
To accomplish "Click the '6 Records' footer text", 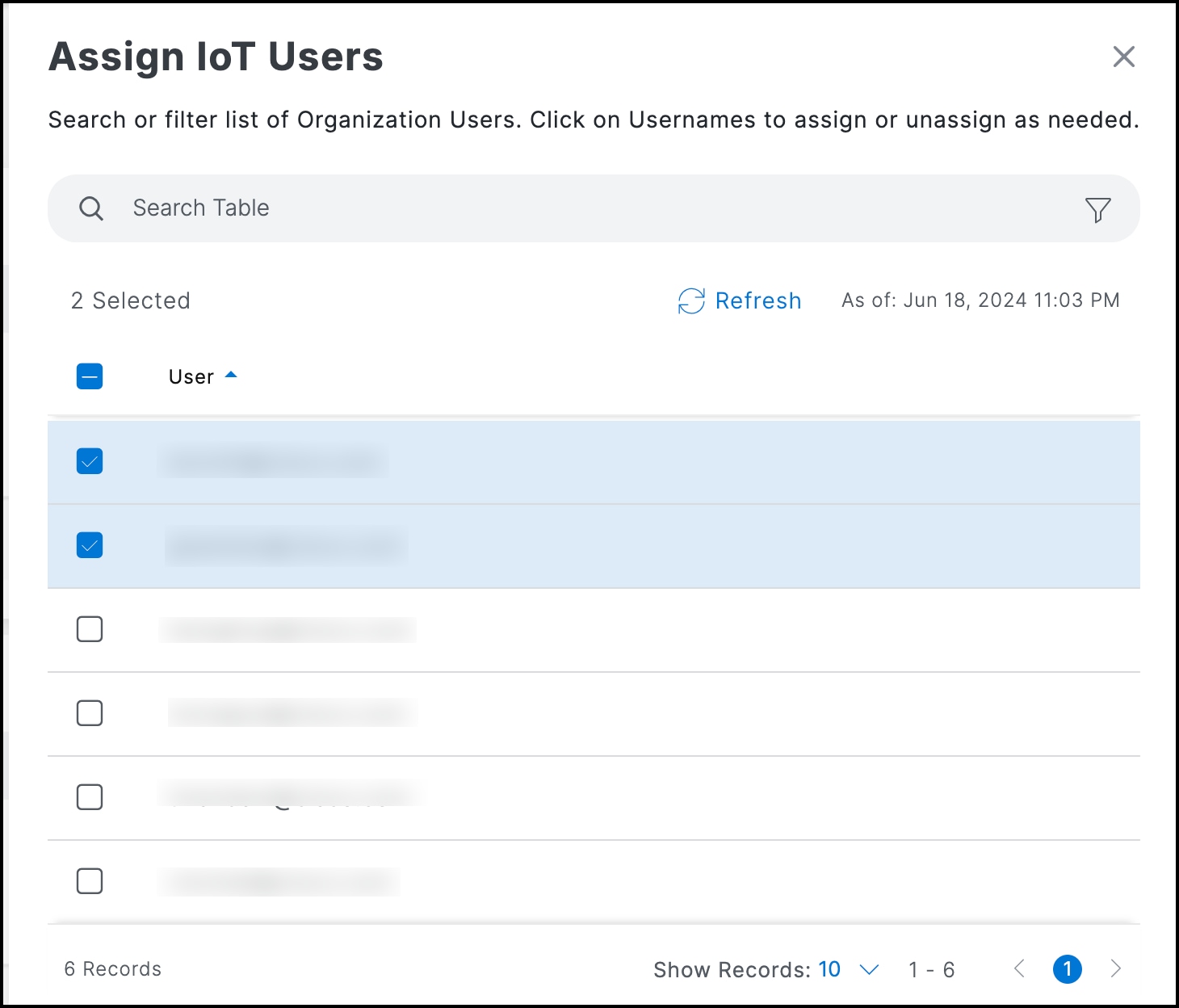I will click(x=113, y=969).
